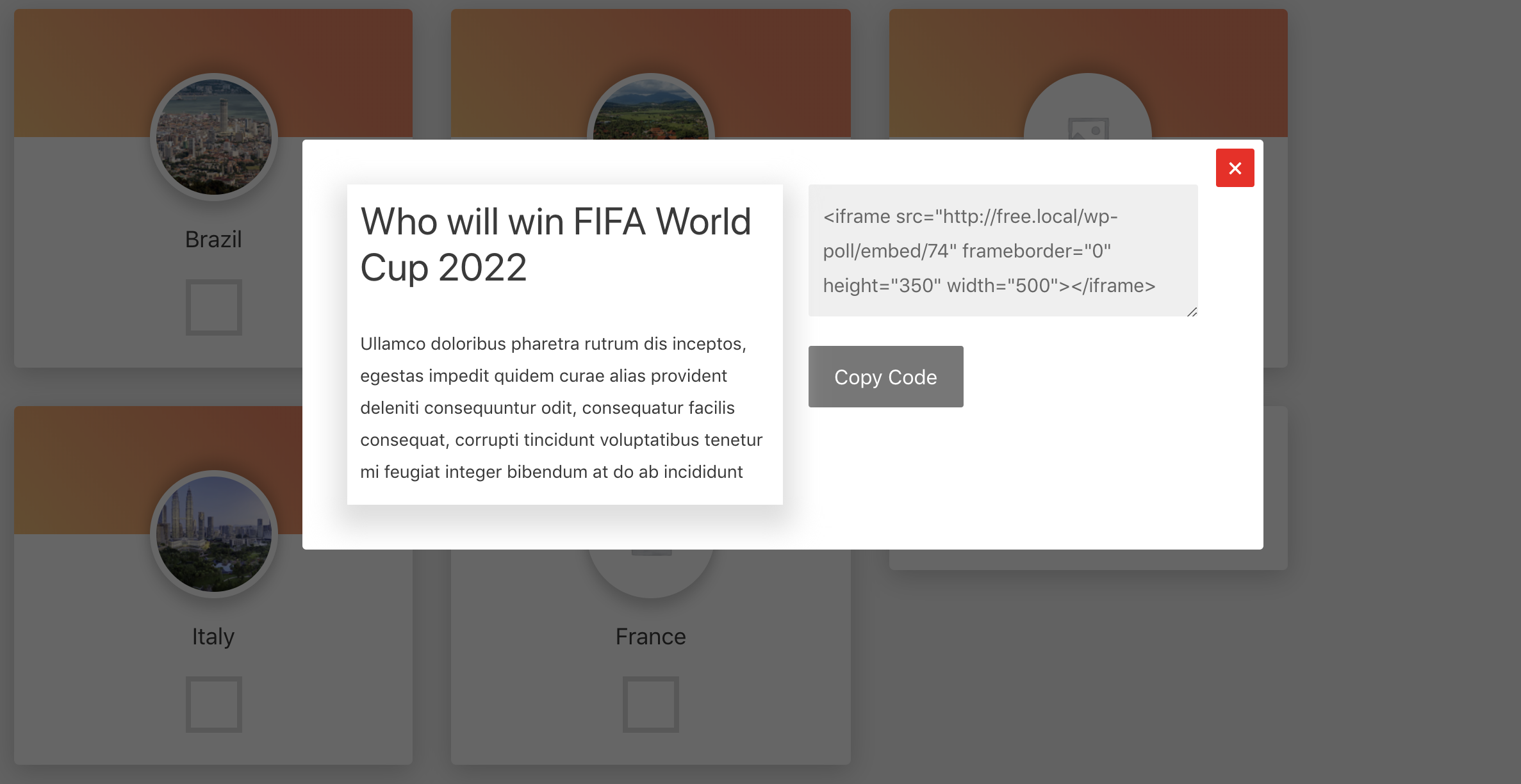Image resolution: width=1521 pixels, height=784 pixels.
Task: Grab the embed textarea resize handle
Action: click(x=1192, y=311)
